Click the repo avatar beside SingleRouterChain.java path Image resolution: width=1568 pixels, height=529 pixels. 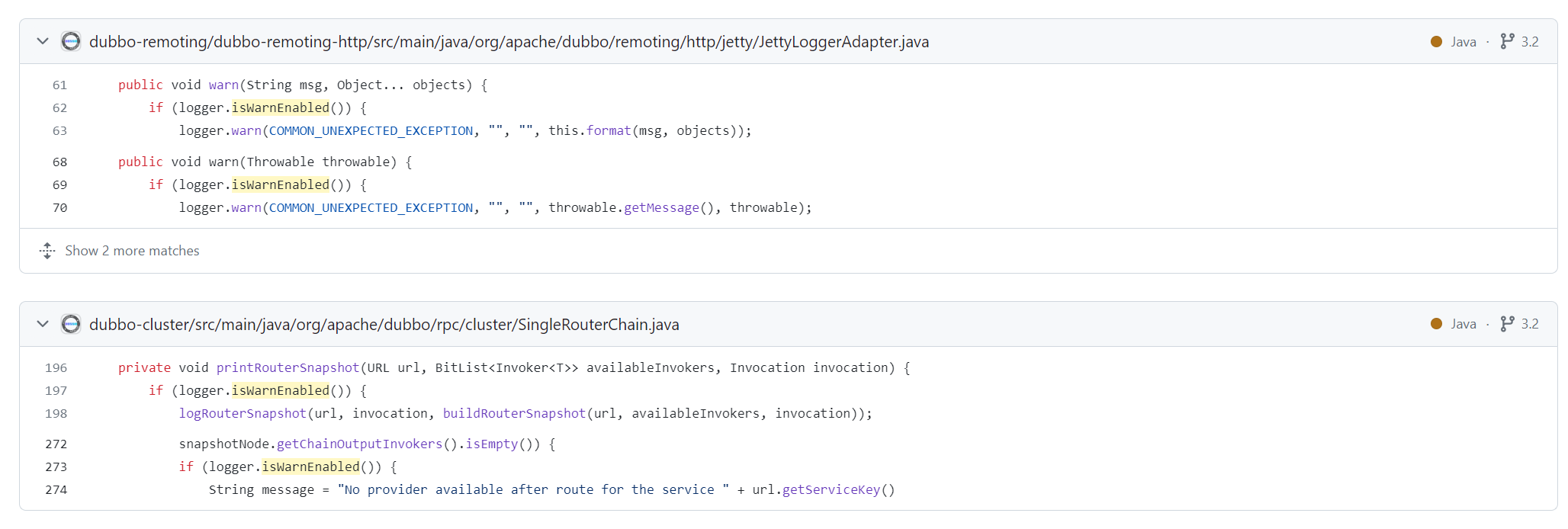71,324
